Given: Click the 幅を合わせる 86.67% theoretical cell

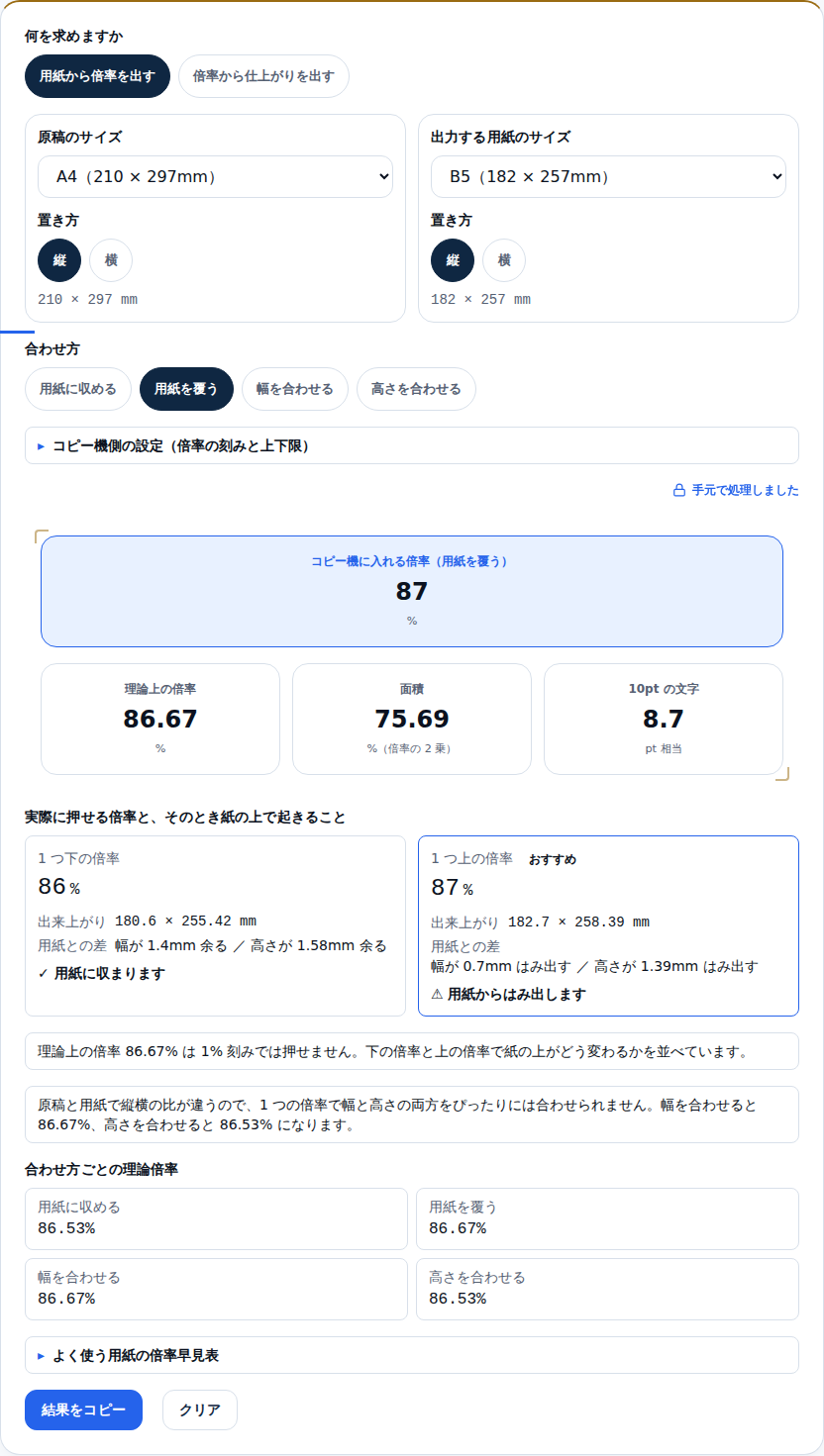Looking at the screenshot, I should 216,1289.
